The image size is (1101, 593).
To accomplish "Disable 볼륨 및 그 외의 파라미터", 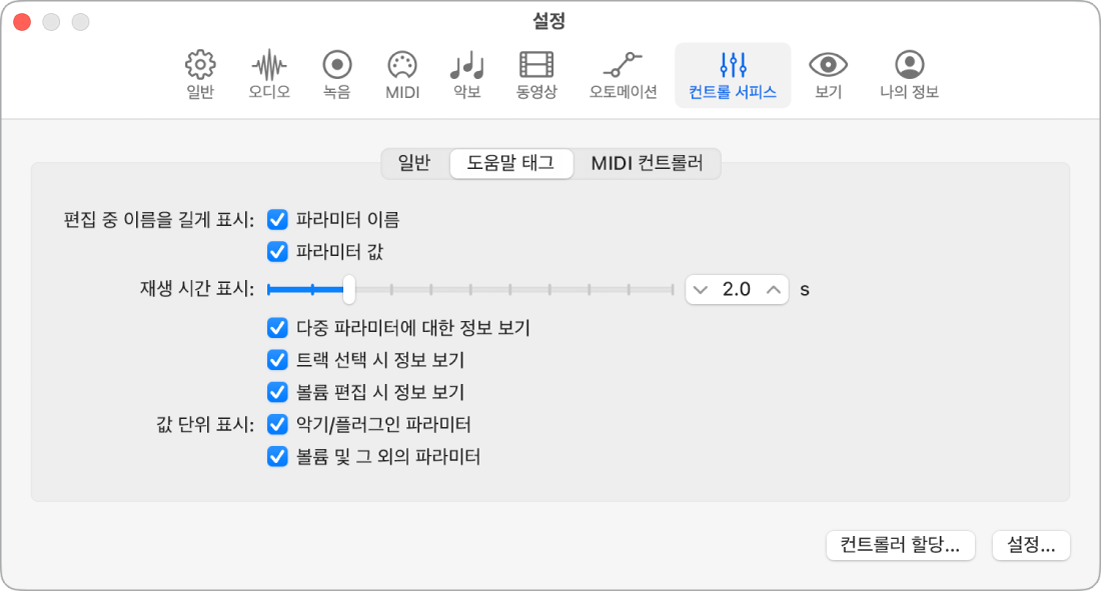I will pyautogui.click(x=278, y=457).
